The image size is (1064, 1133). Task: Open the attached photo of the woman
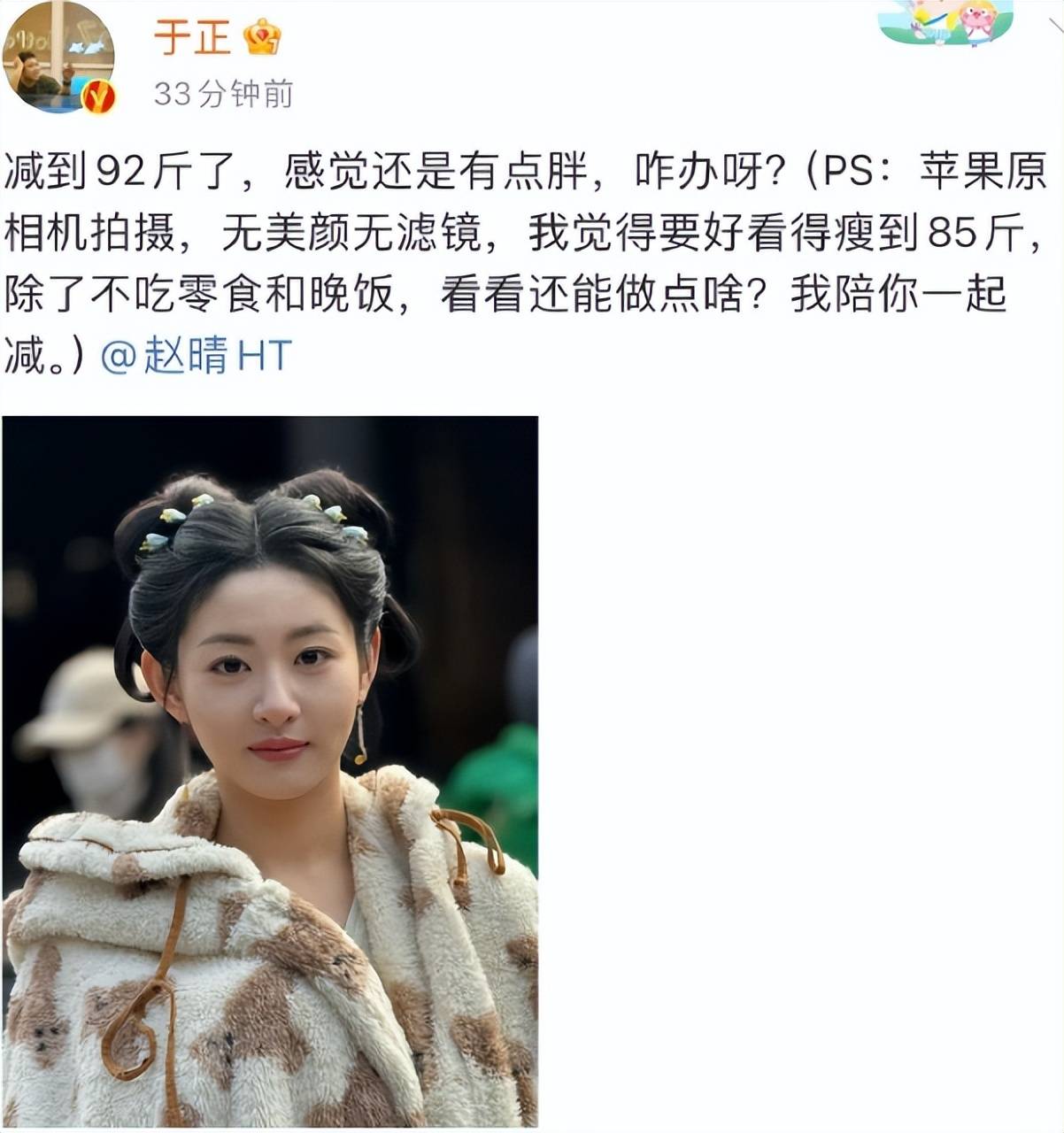click(270, 771)
